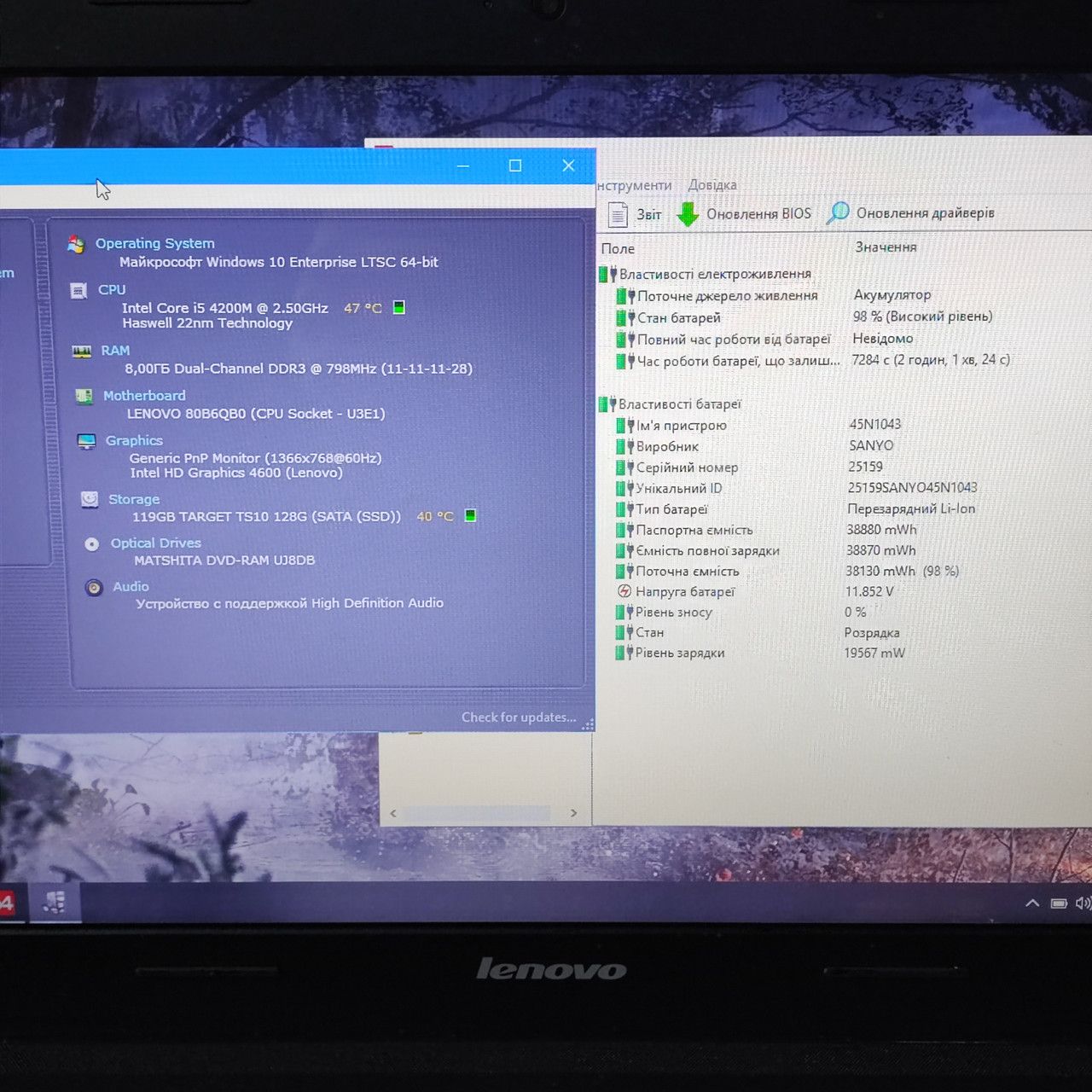Select the Ємність повної зарядки field
1092x1092 pixels.
[x=707, y=550]
